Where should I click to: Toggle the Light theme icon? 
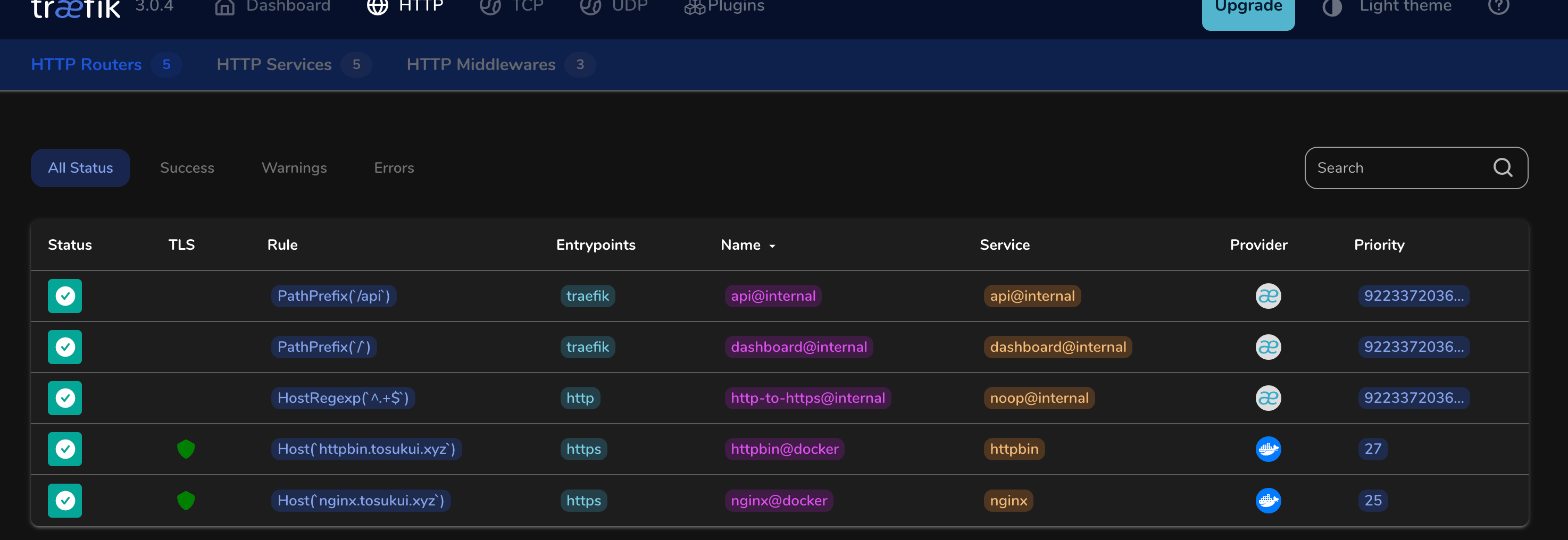(x=1332, y=7)
